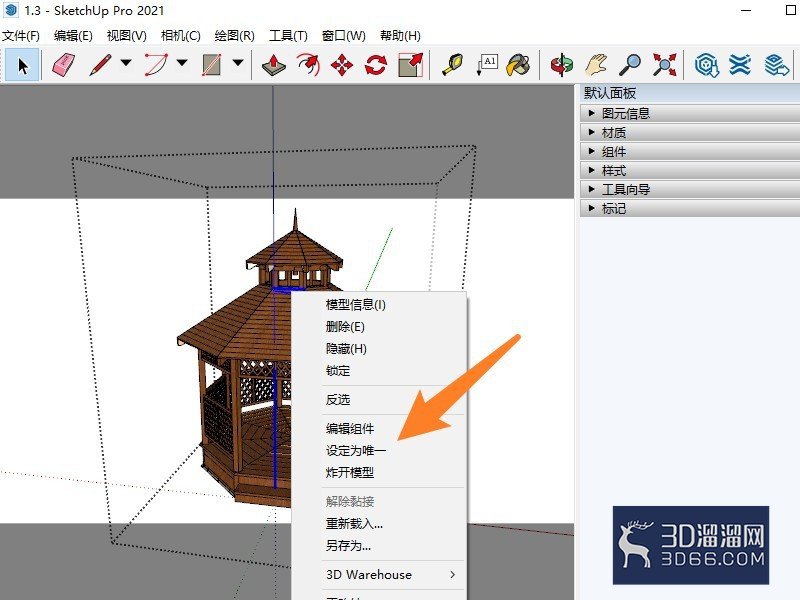This screenshot has width=800, height=600.
Task: Activate the Push/Pull tool
Action: tap(273, 65)
